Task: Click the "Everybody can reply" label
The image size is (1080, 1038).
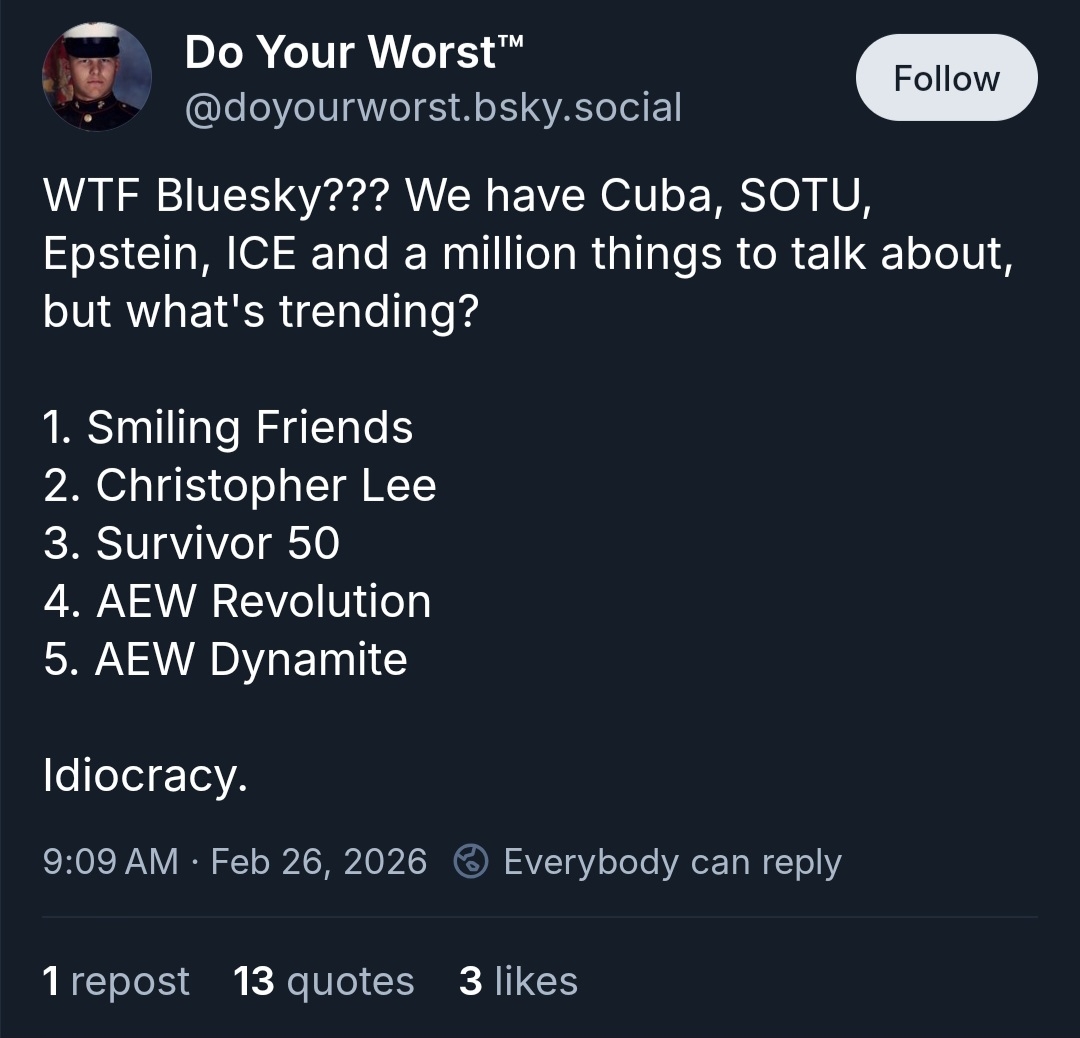Action: pyautogui.click(x=672, y=861)
